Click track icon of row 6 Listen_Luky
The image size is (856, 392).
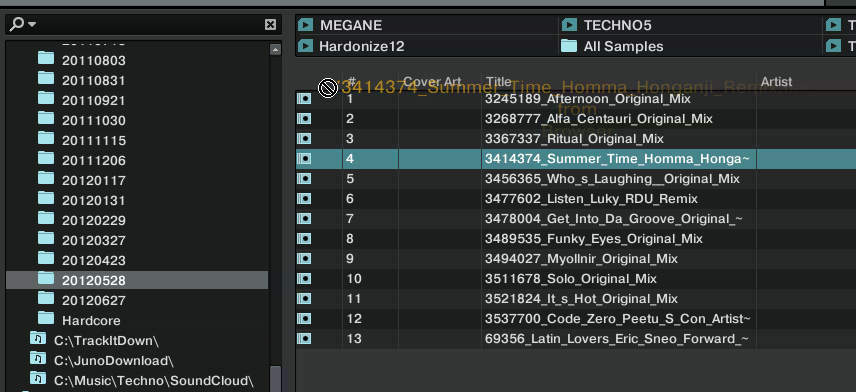point(304,199)
